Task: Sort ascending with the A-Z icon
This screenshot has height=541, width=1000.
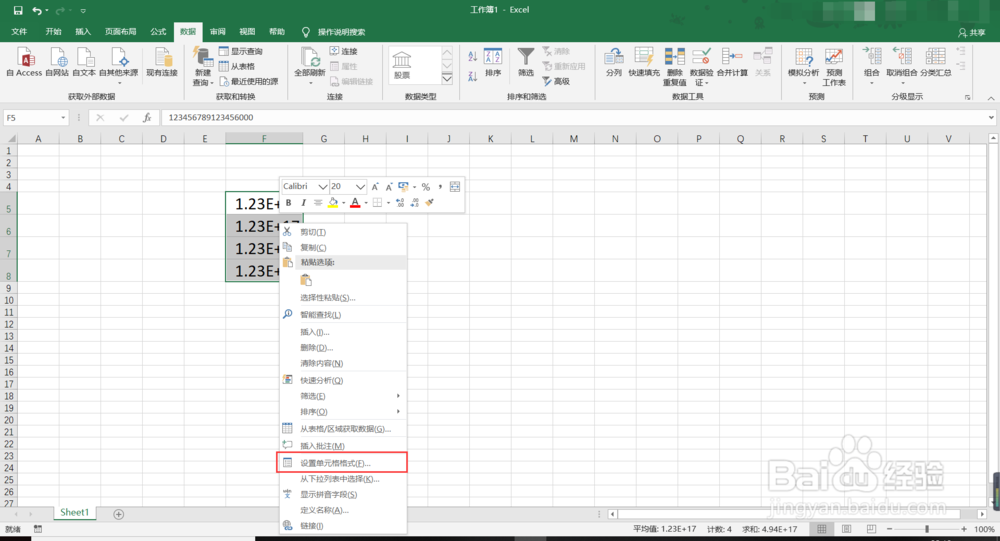Action: pyautogui.click(x=473, y=56)
